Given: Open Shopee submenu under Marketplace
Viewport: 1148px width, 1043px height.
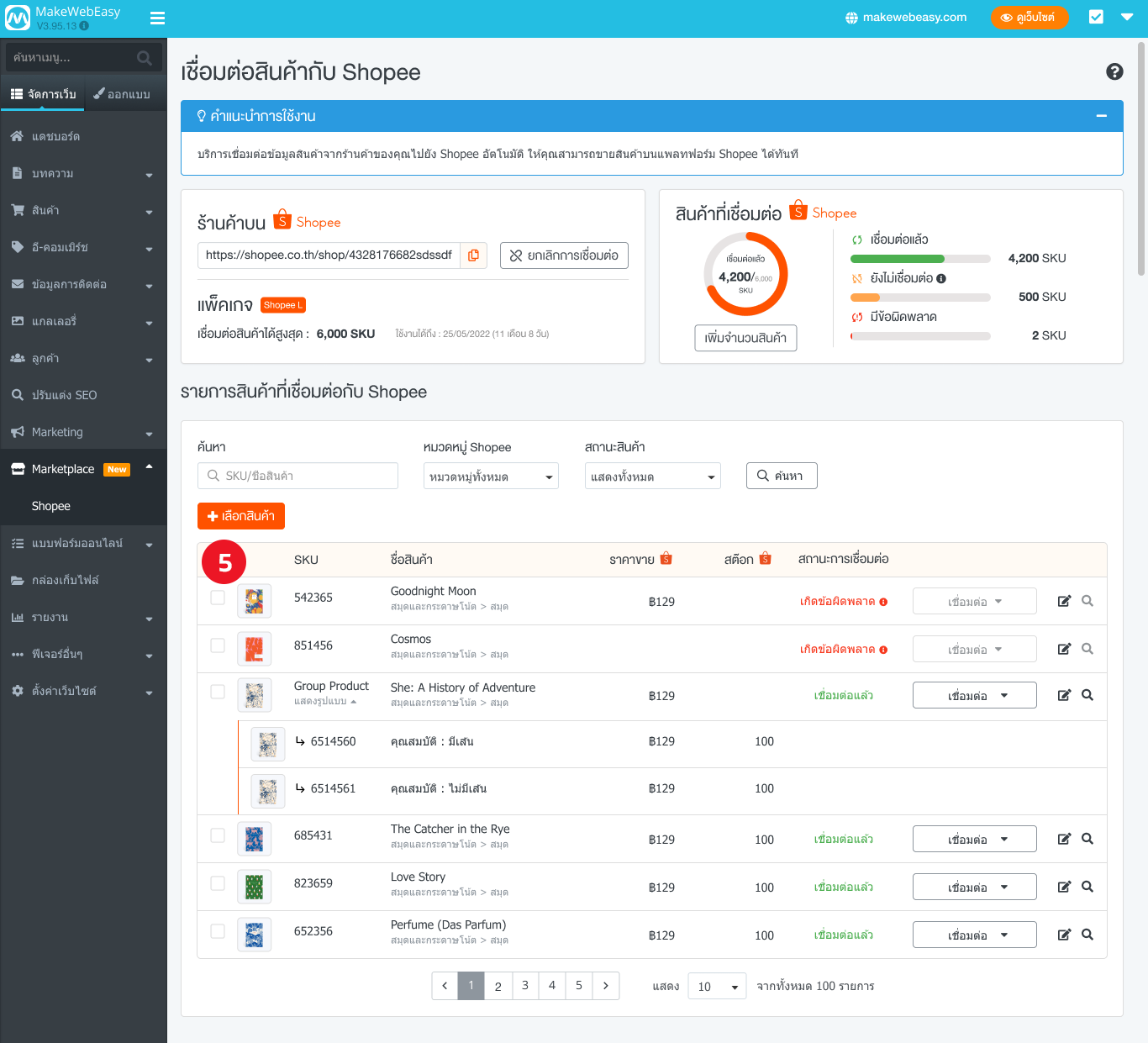Looking at the screenshot, I should pos(51,506).
